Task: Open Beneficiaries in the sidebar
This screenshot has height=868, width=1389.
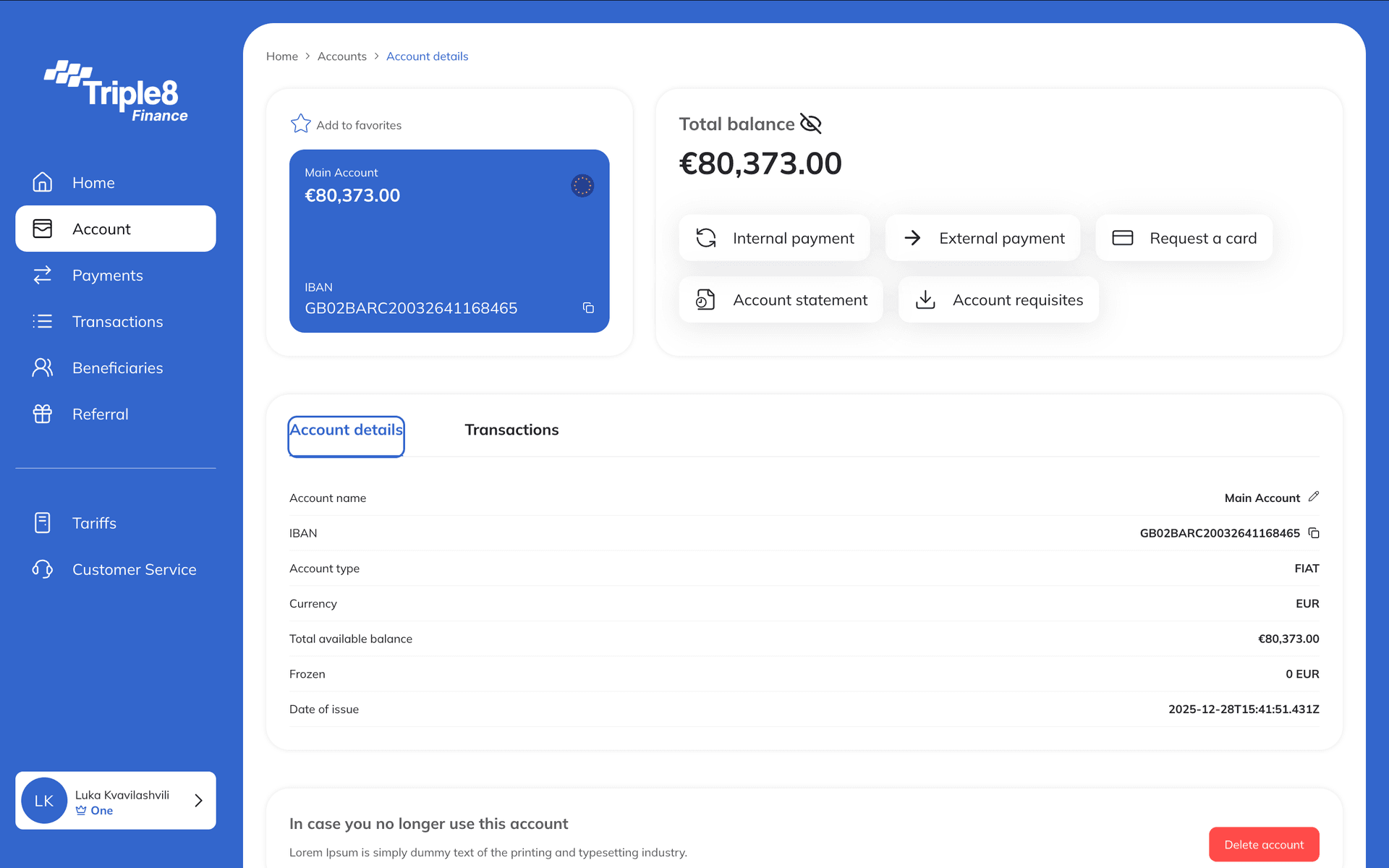Action: (x=116, y=367)
